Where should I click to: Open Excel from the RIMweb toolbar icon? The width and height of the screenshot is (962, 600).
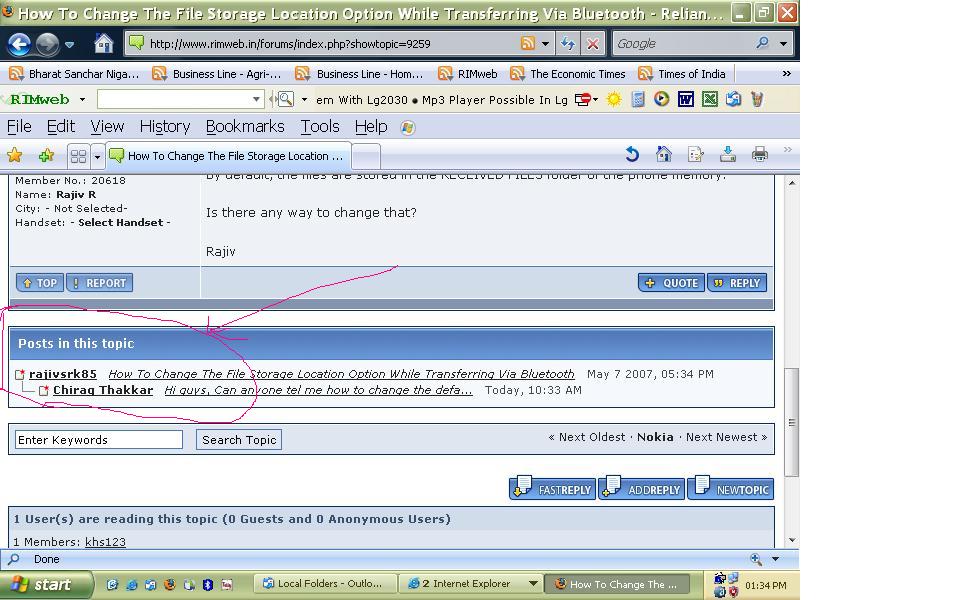click(710, 99)
